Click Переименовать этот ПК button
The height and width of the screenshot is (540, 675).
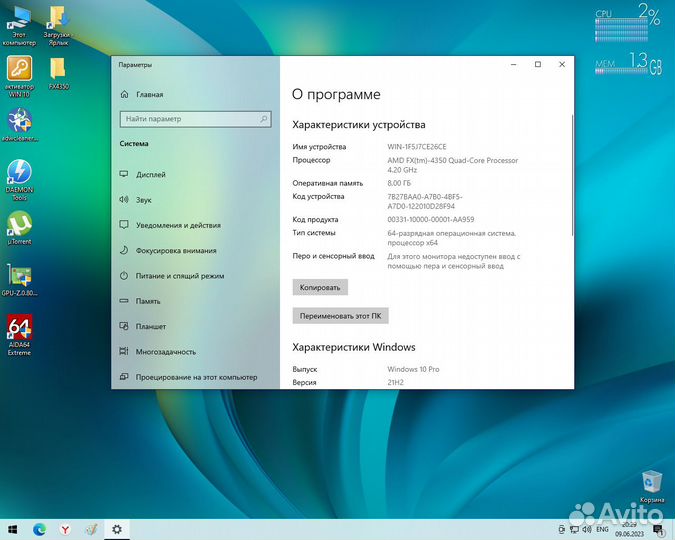tap(340, 316)
